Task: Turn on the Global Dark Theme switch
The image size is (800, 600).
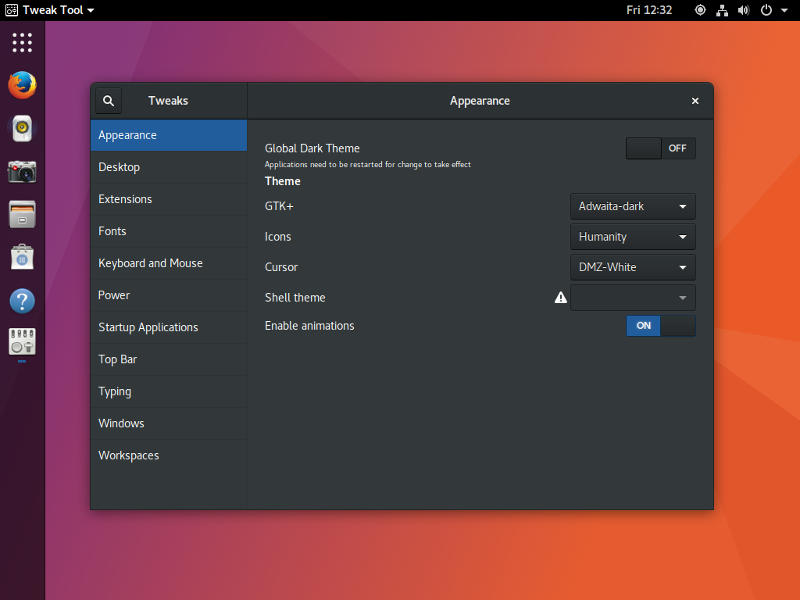Action: pyautogui.click(x=660, y=147)
